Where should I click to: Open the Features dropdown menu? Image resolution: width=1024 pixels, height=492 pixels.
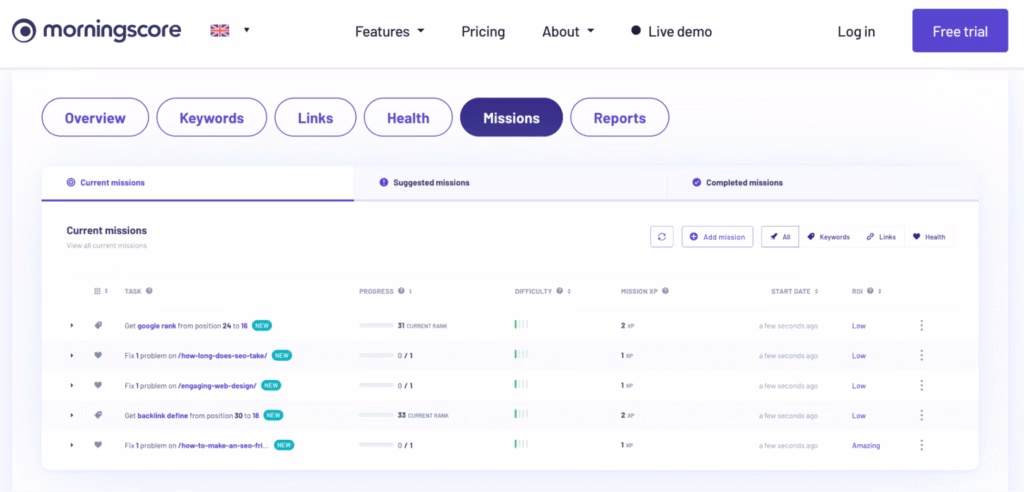[x=389, y=31]
